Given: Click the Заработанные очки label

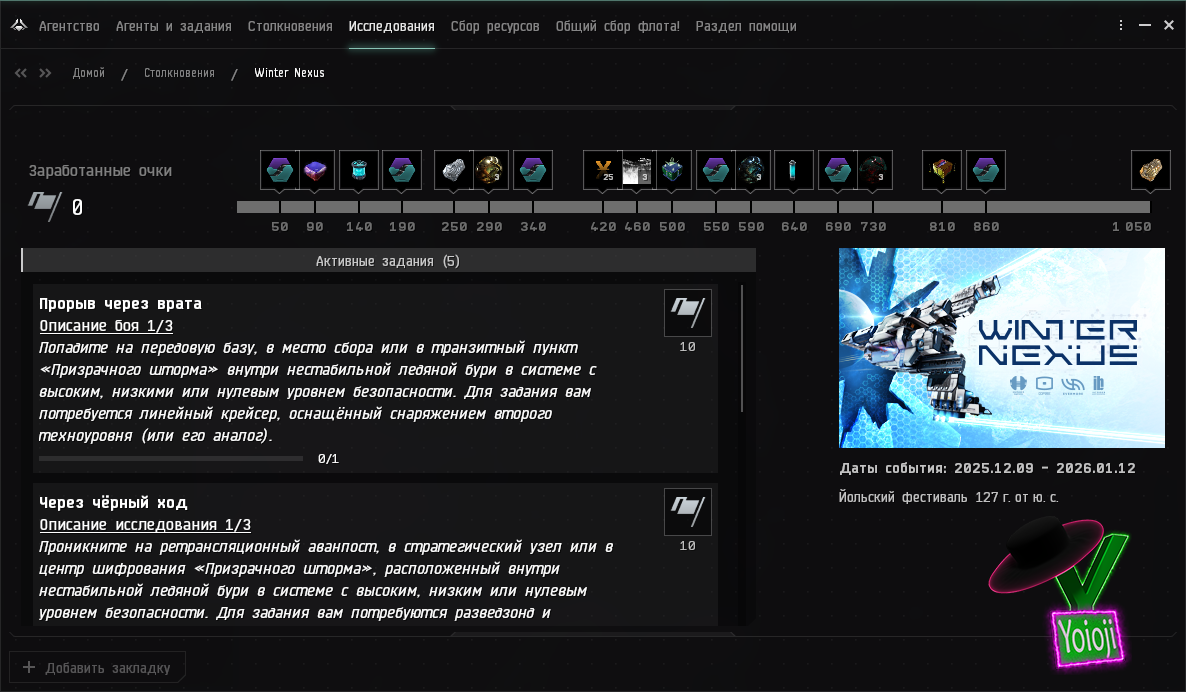Looking at the screenshot, I should (x=100, y=171).
